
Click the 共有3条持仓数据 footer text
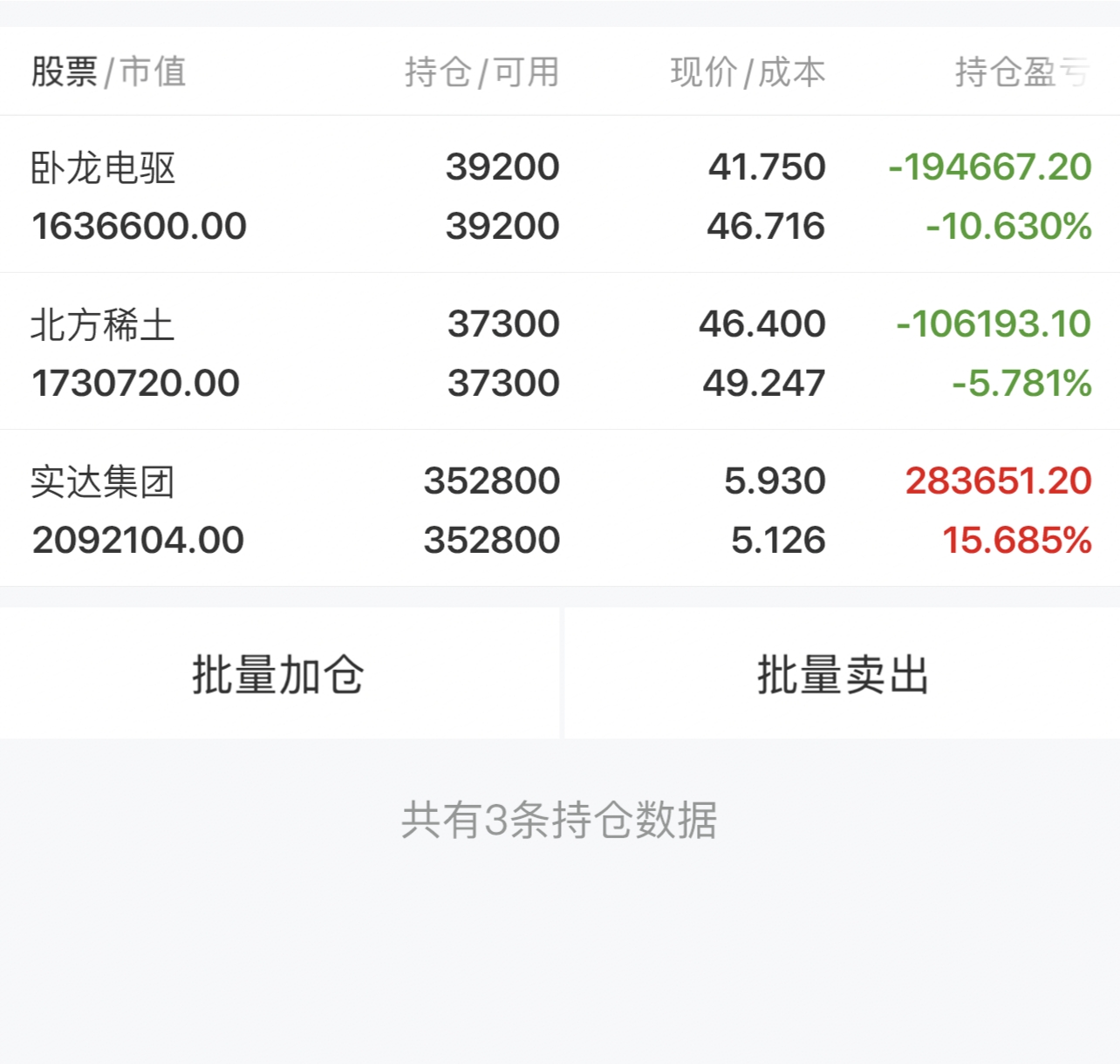[559, 820]
